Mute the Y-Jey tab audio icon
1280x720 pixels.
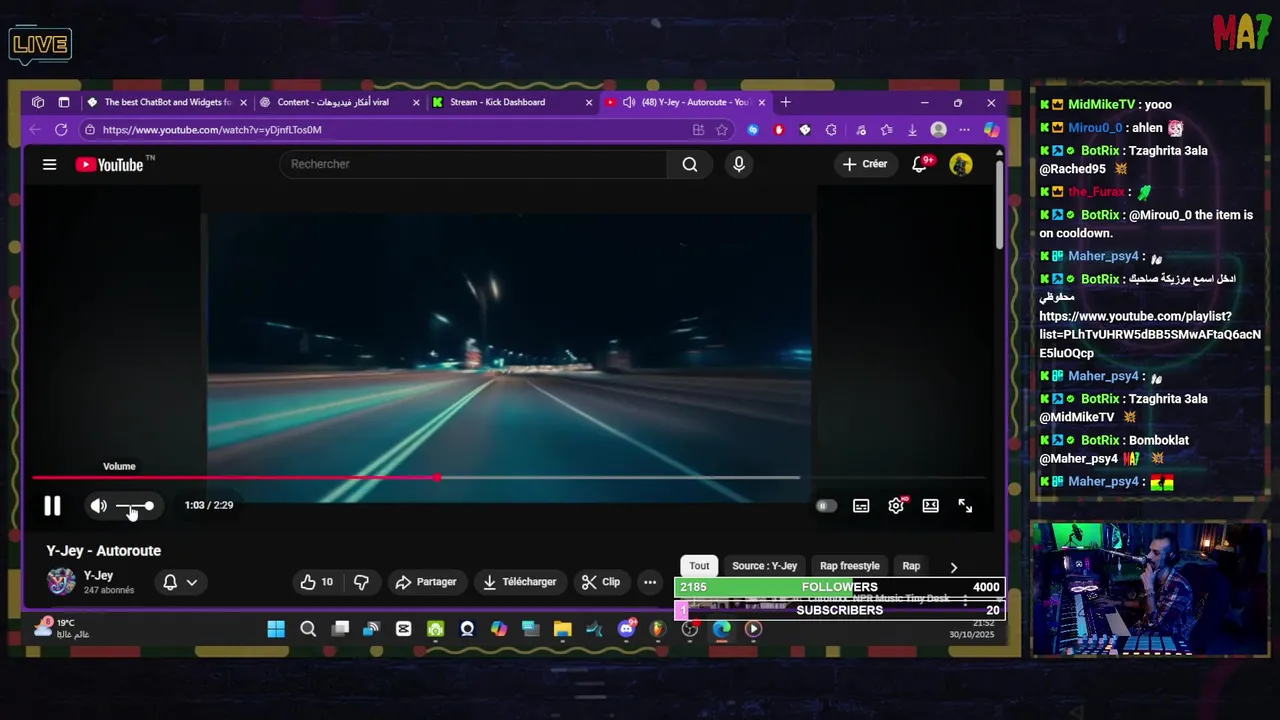[x=629, y=102]
